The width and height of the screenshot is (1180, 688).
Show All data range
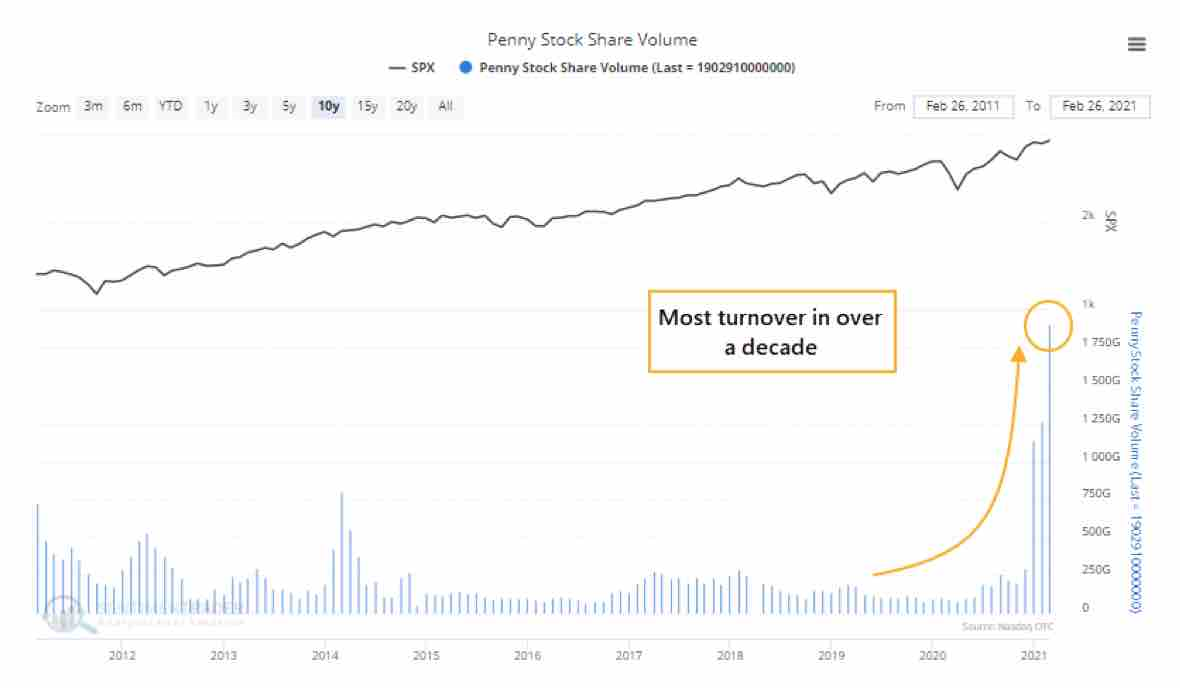445,106
